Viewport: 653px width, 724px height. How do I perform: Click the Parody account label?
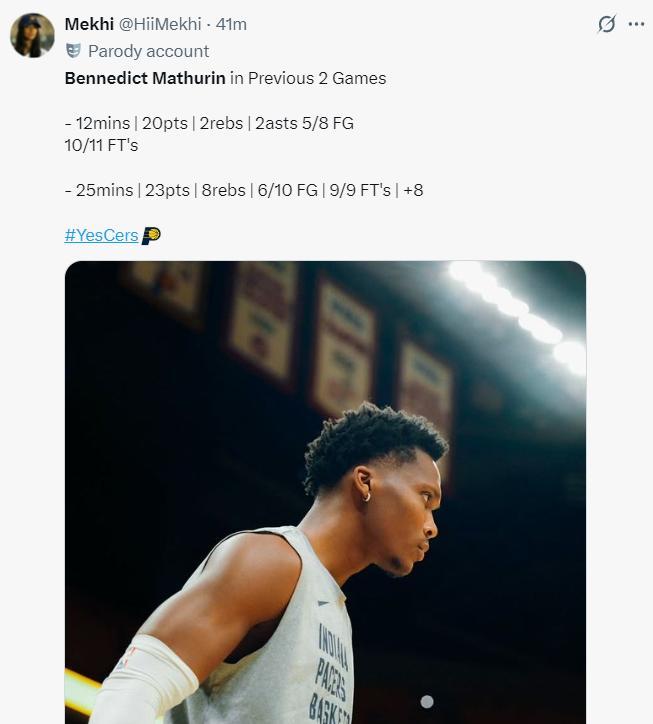[x=148, y=51]
